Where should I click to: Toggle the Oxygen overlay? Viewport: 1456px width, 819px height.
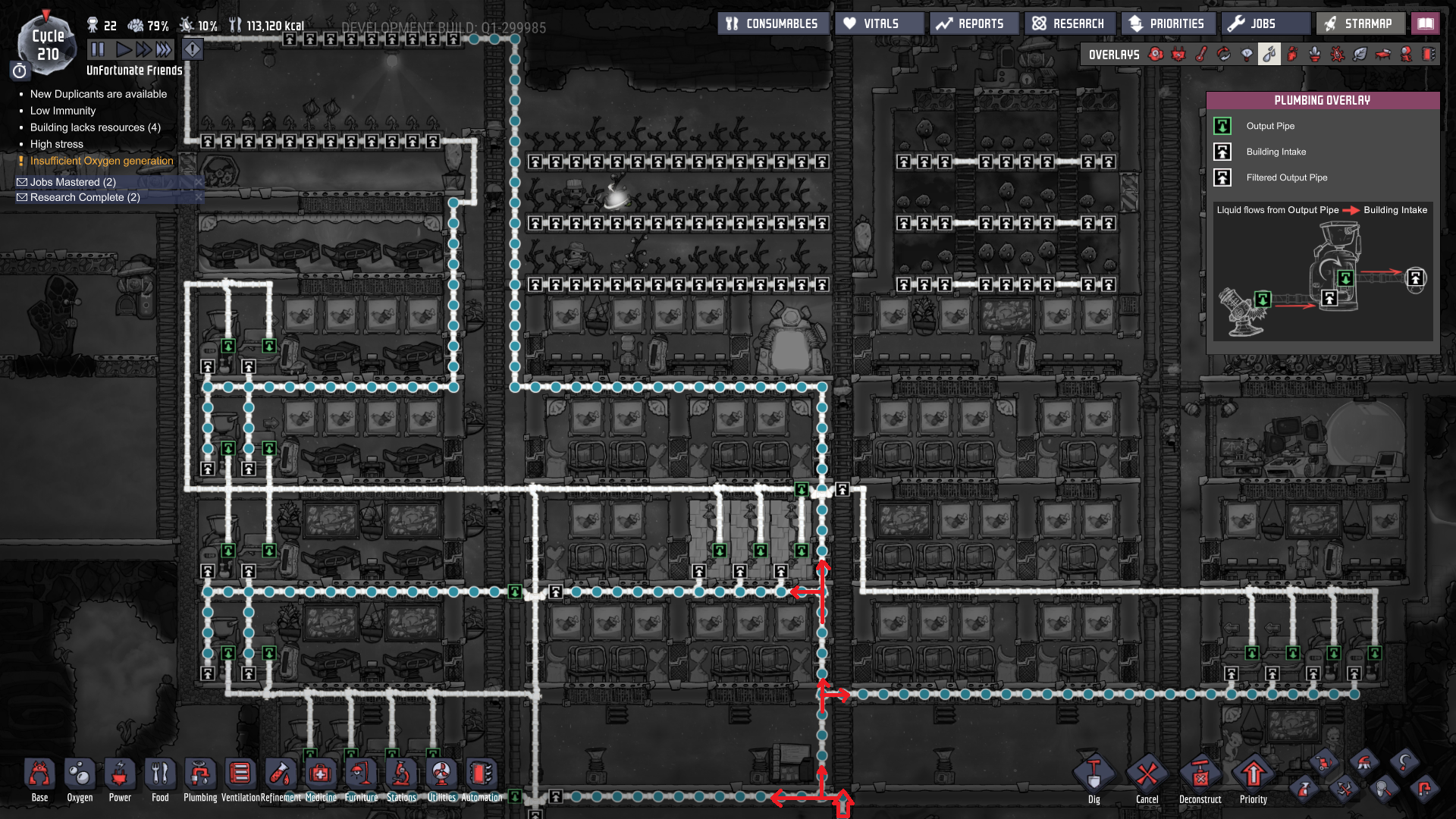click(1156, 55)
